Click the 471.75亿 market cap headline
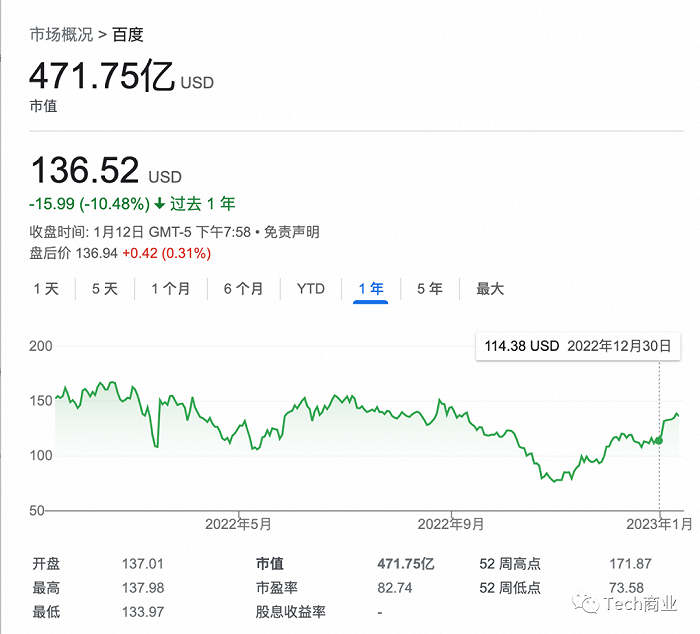This screenshot has width=700, height=634. (101, 75)
